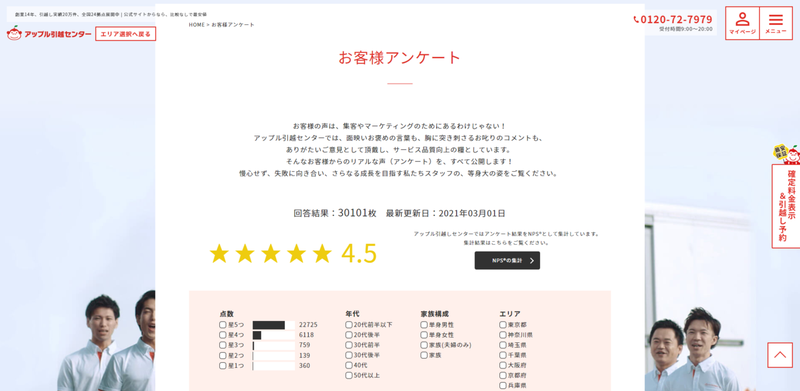800x391 pixels.
Task: Check the 星2つ checkbox
Action: (x=222, y=355)
